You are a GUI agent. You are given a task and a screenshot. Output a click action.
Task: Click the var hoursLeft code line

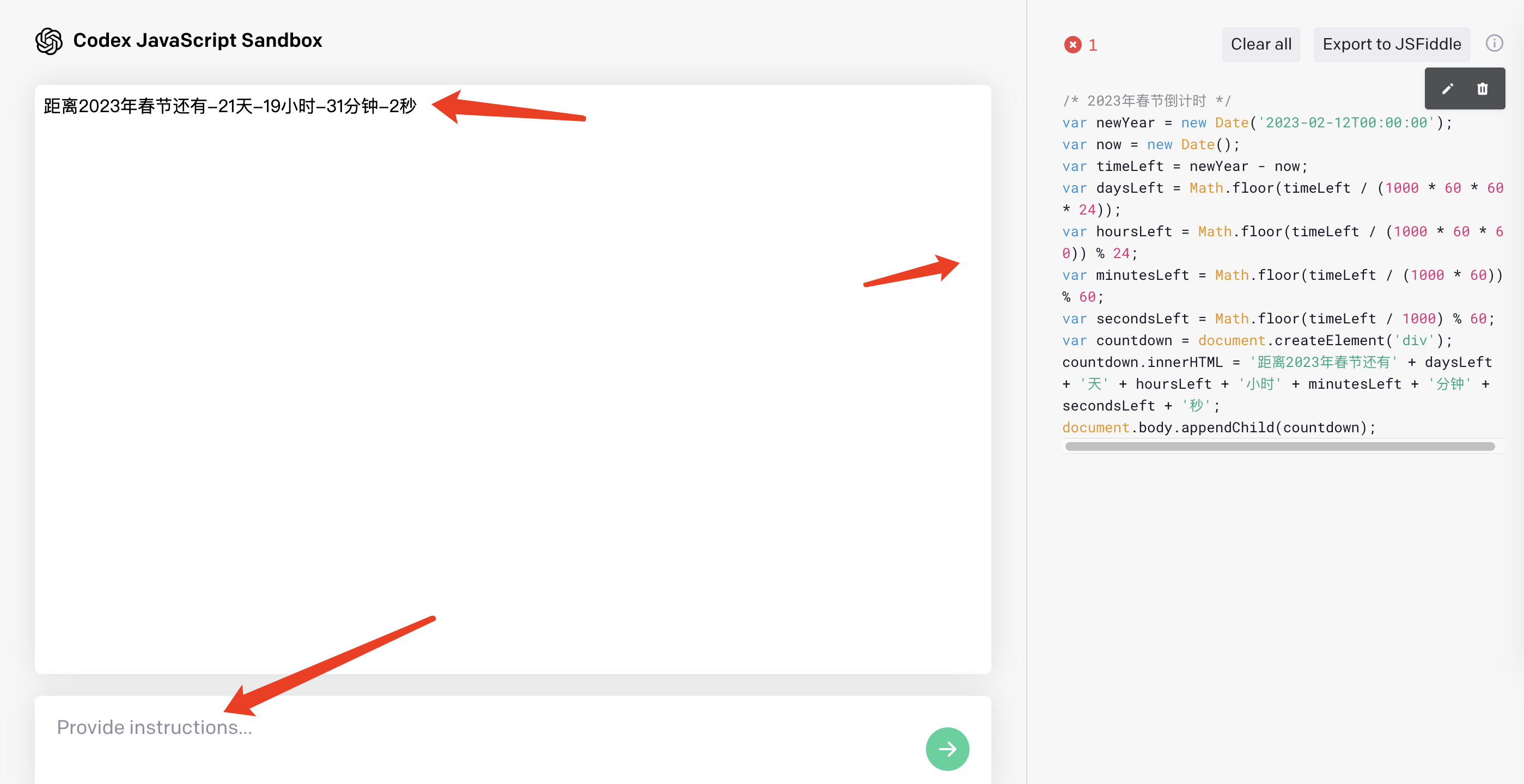click(1283, 242)
